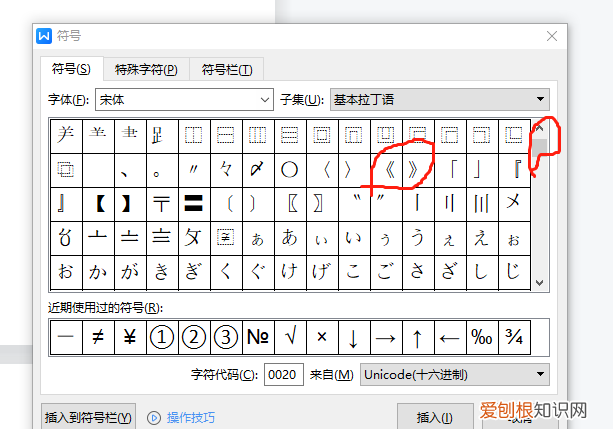
Task: Select the hiragana き character in grid
Action: tap(163, 272)
